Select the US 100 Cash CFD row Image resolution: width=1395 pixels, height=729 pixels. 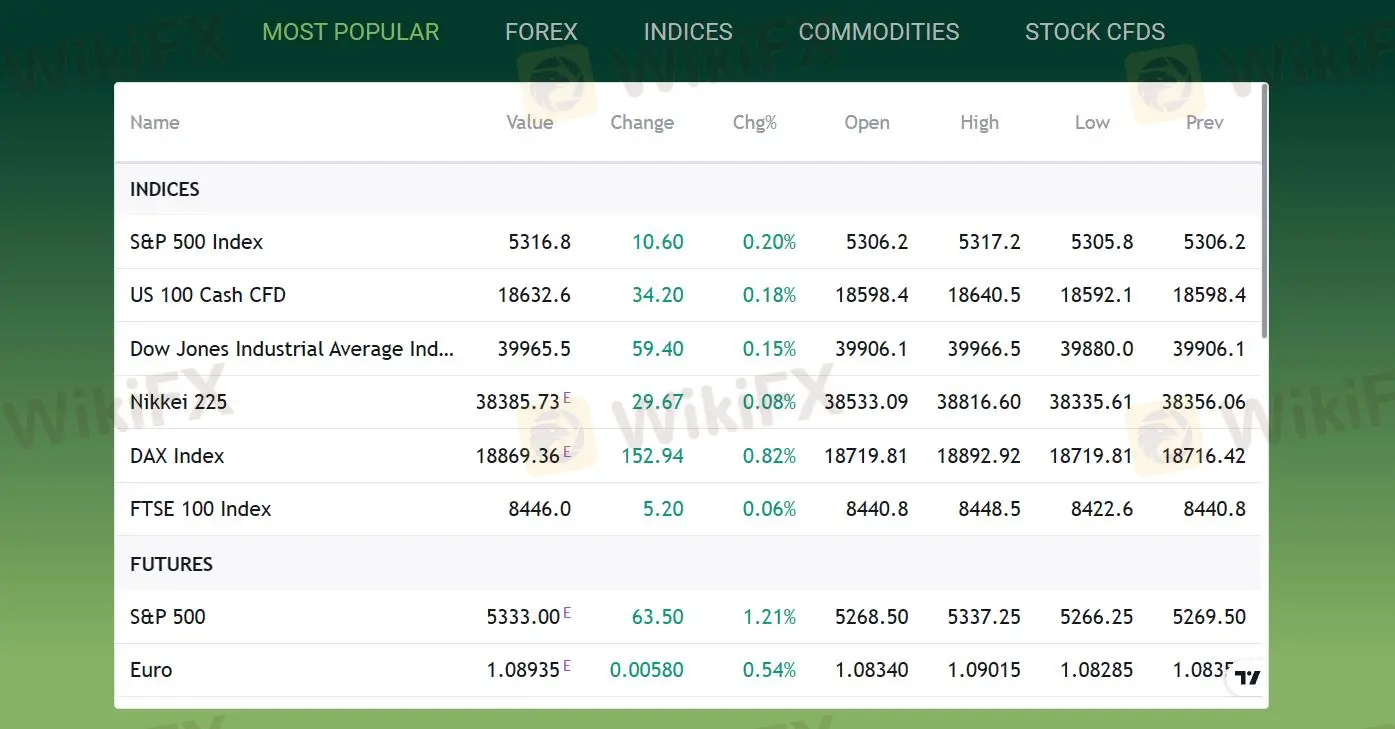[x=208, y=295]
